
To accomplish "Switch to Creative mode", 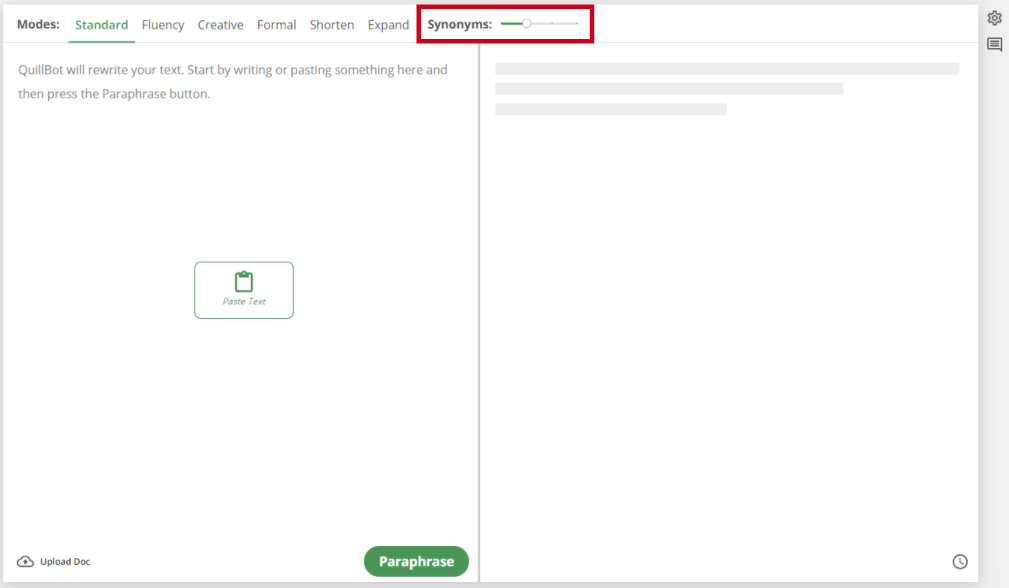I will tap(220, 24).
